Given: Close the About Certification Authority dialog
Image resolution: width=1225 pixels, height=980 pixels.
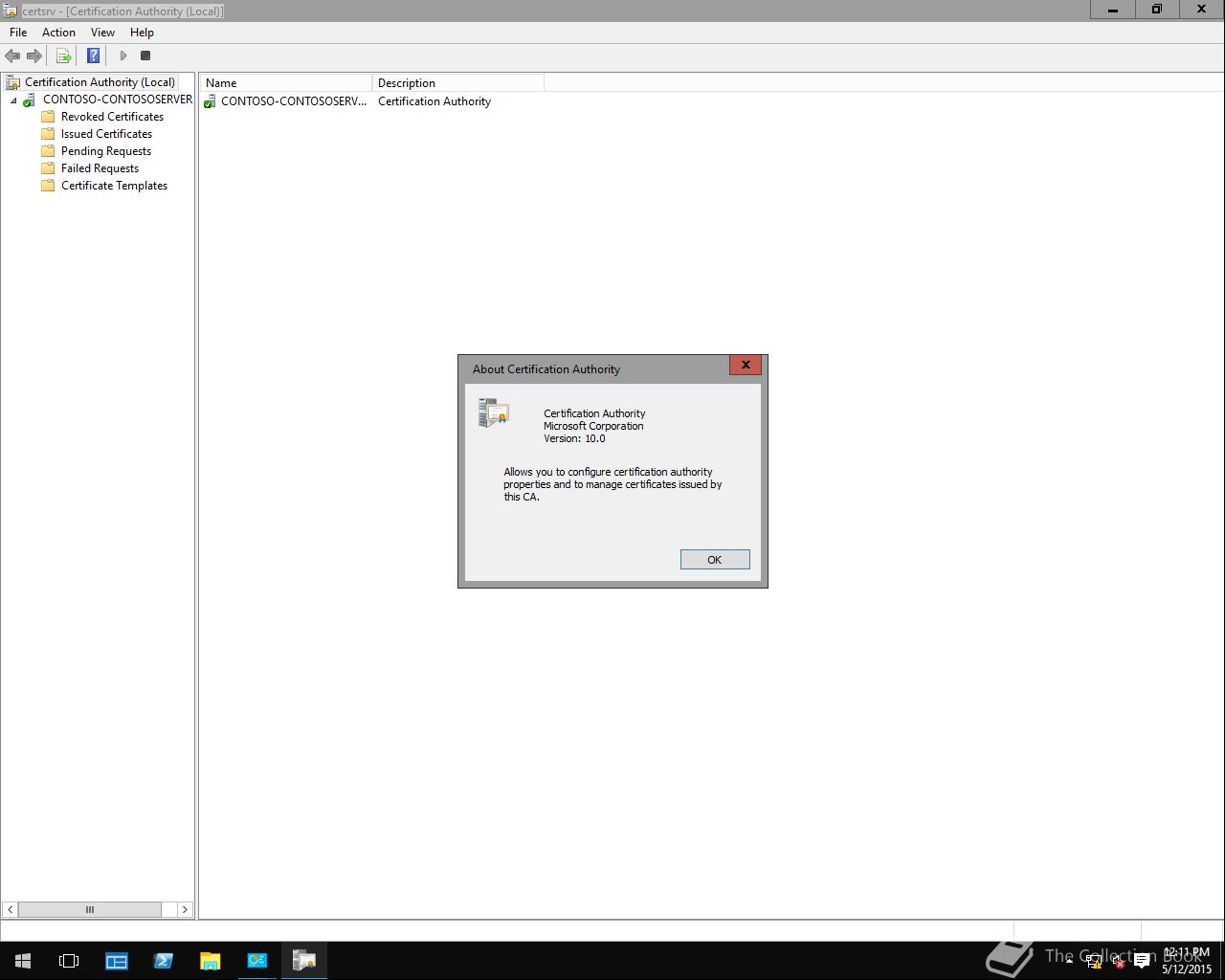Looking at the screenshot, I should (746, 365).
